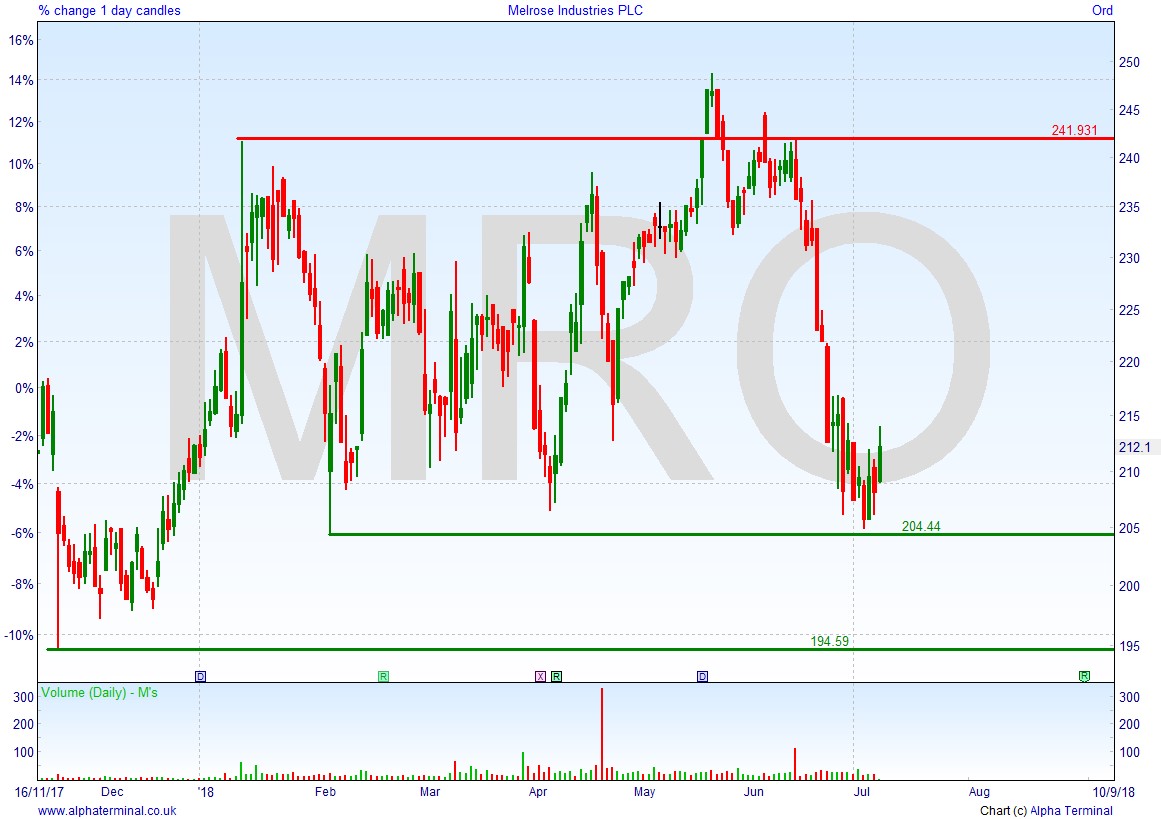This screenshot has height=819, width=1161.
Task: Click the dark green R marker in April
Action: click(x=556, y=676)
